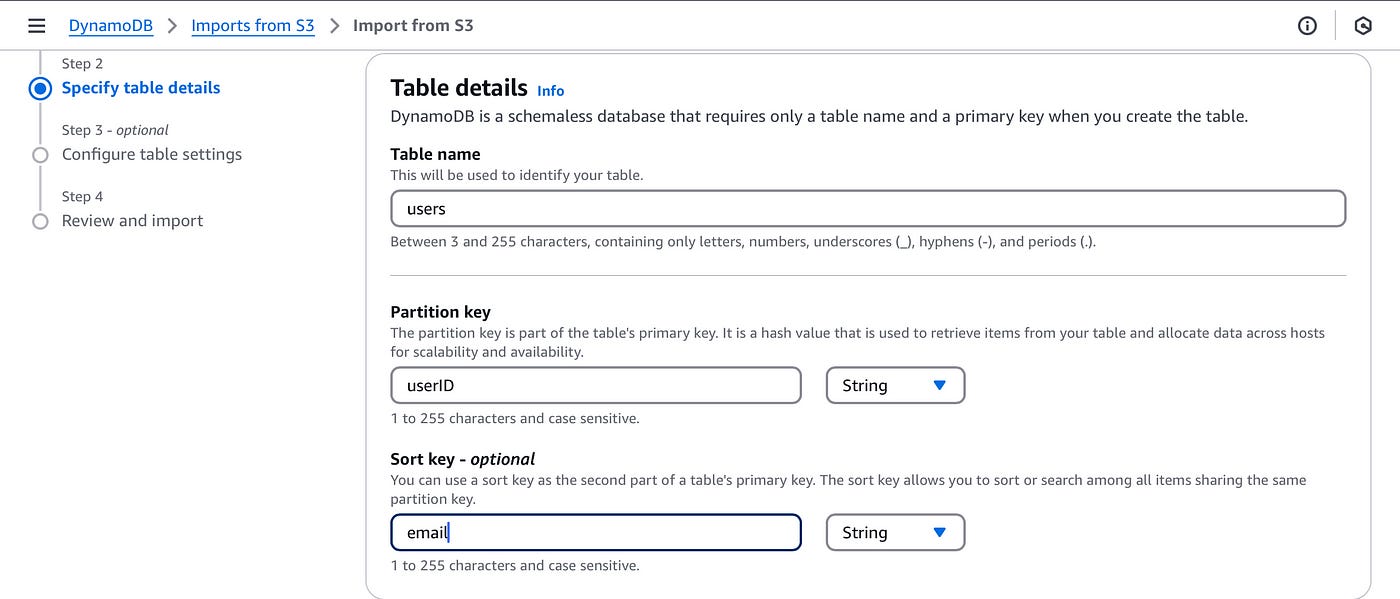Select the Review and import step radio
The image size is (1400, 599).
point(40,221)
